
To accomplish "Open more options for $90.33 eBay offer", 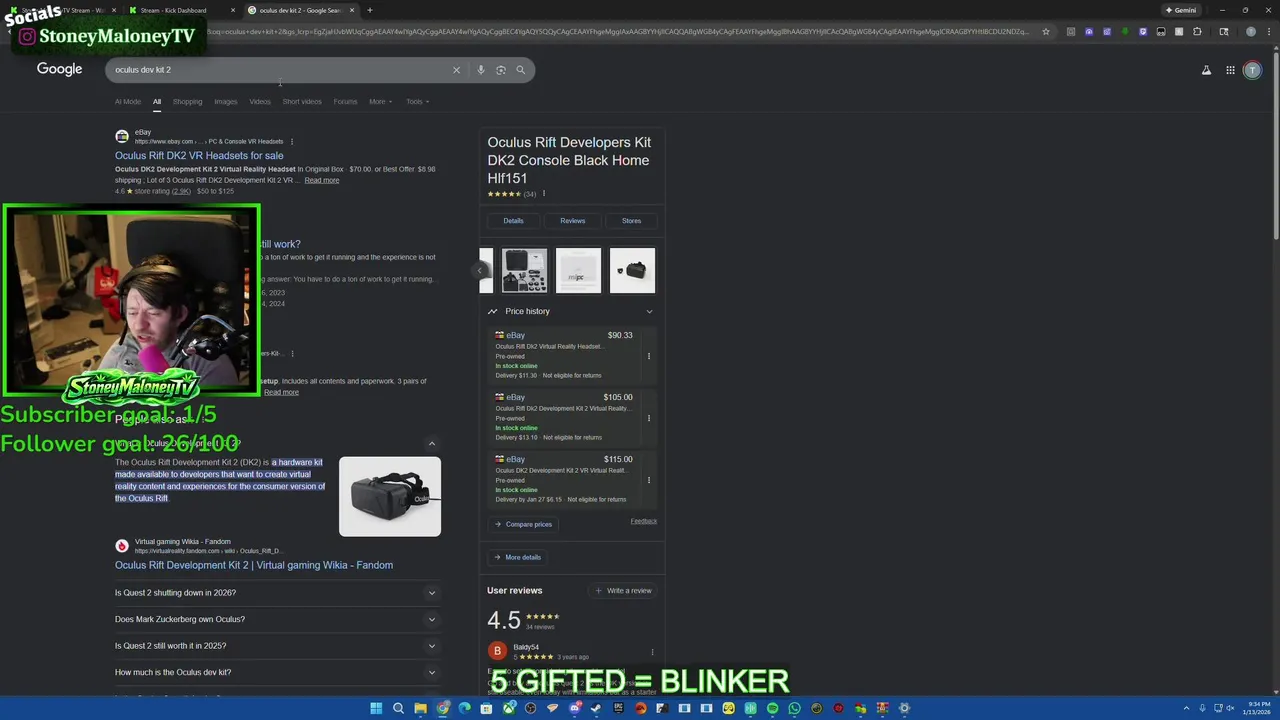I will (648, 356).
